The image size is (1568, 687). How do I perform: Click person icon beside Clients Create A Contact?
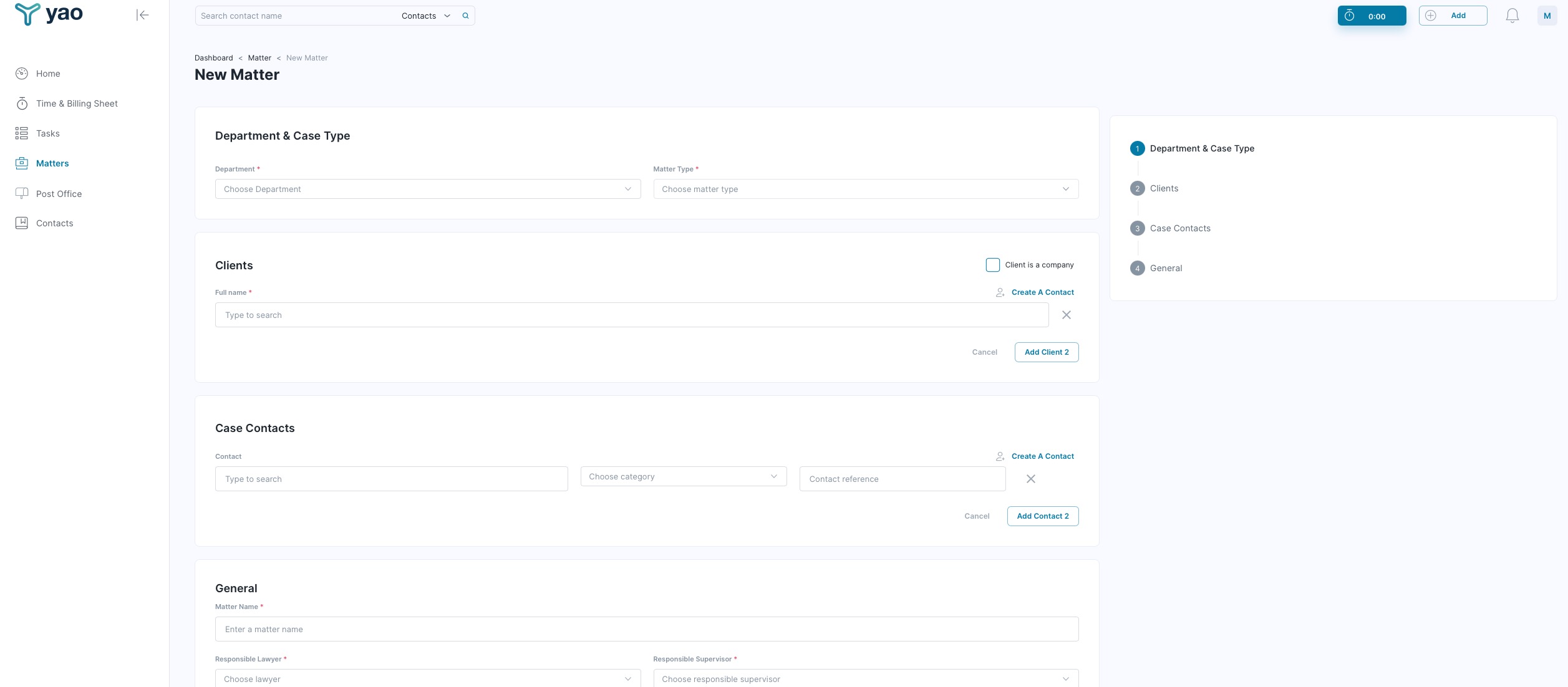coord(1000,292)
